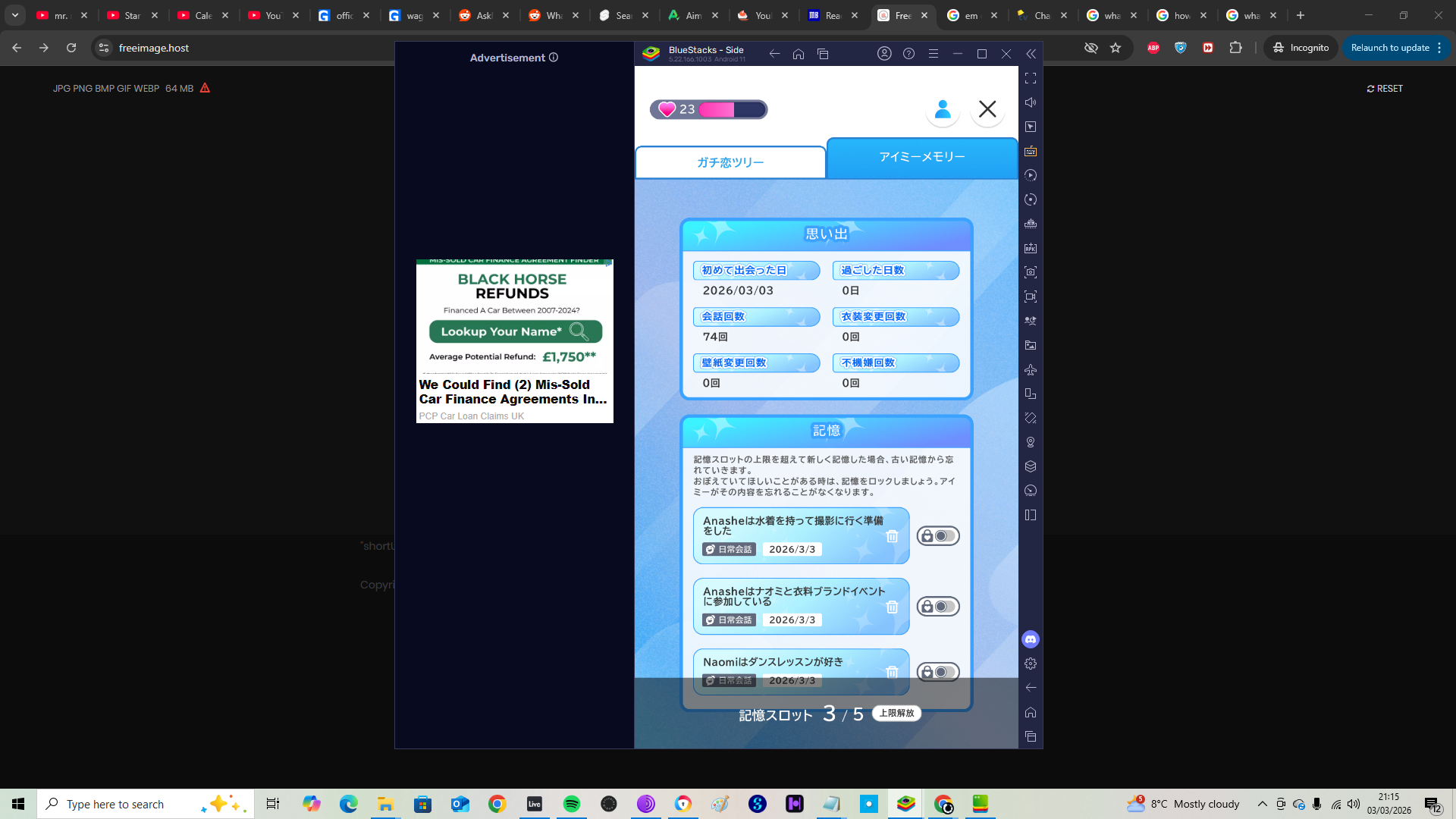Open the profile icon in the game

(943, 109)
